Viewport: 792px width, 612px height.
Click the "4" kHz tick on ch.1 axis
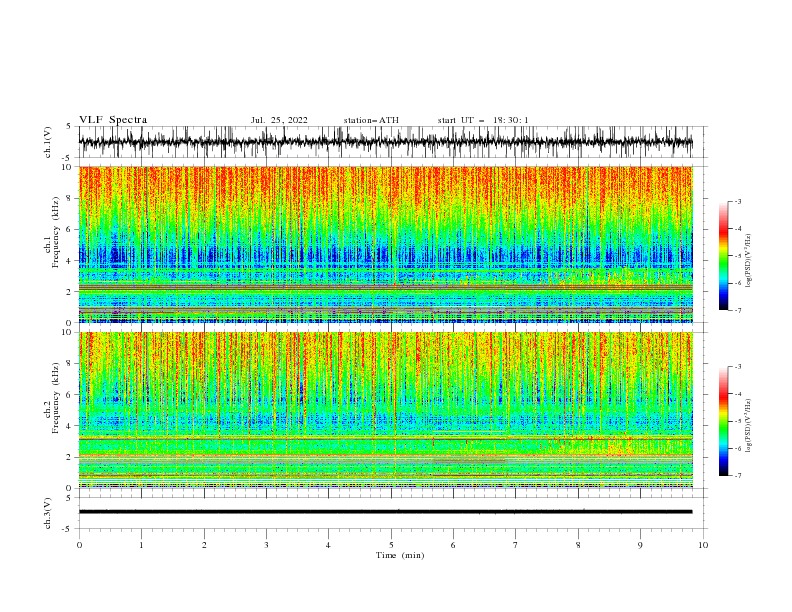click(70, 261)
